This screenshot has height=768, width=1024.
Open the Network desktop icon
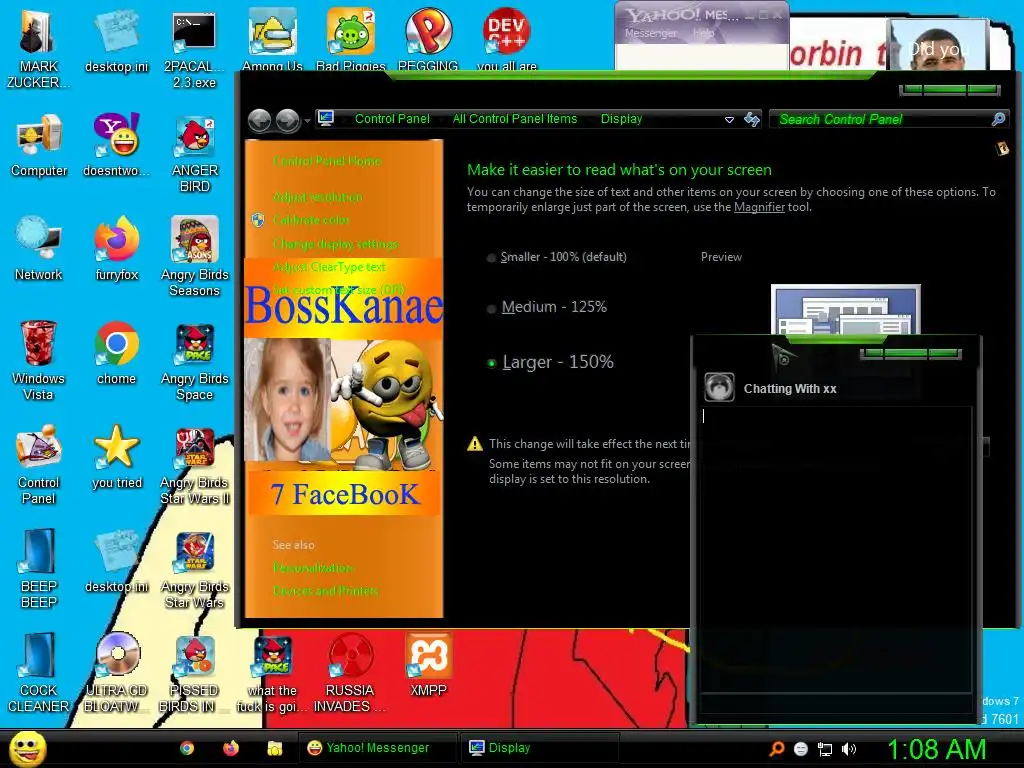click(39, 249)
